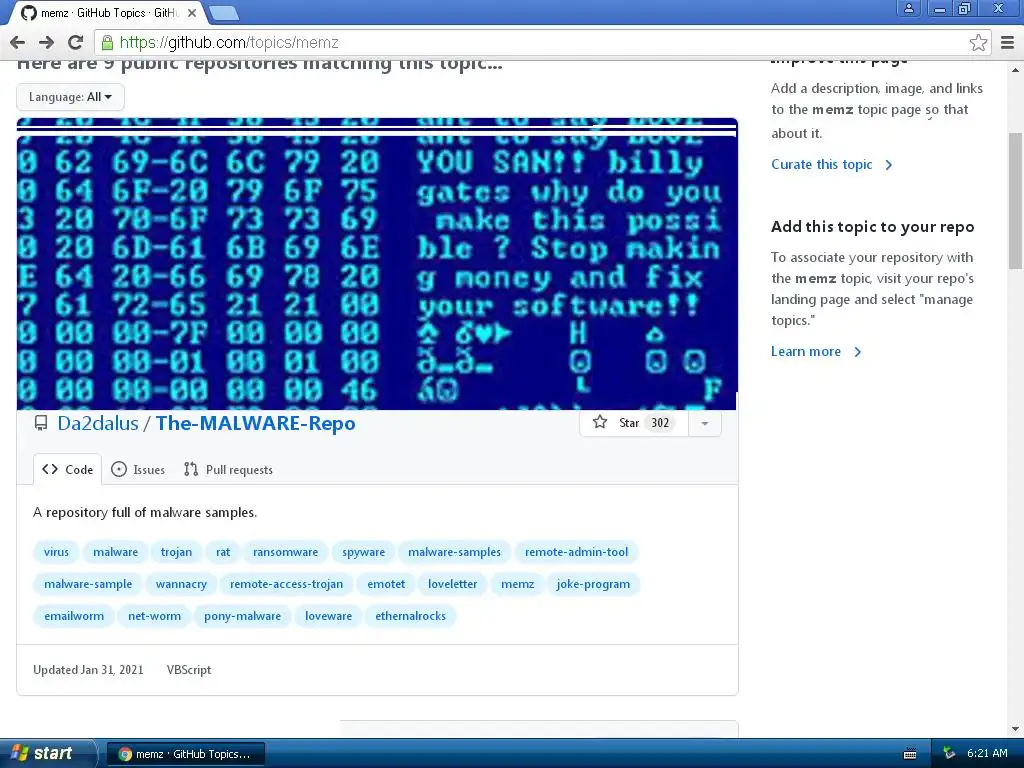Image resolution: width=1024 pixels, height=768 pixels.
Task: Click the malware-samples topic tag
Action: coord(455,552)
